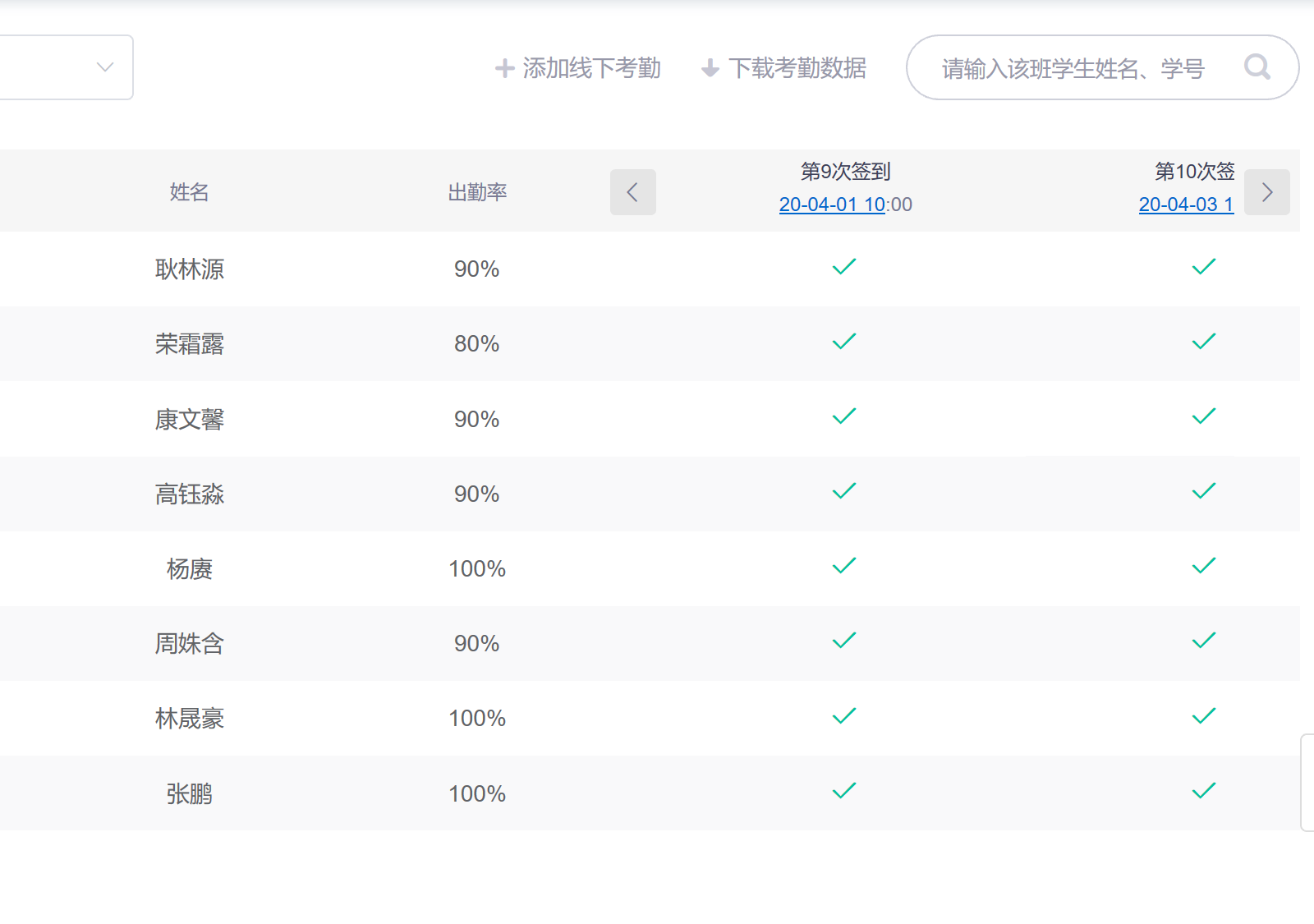Click 林晟豪's 第9次签到 checkmark

(844, 716)
